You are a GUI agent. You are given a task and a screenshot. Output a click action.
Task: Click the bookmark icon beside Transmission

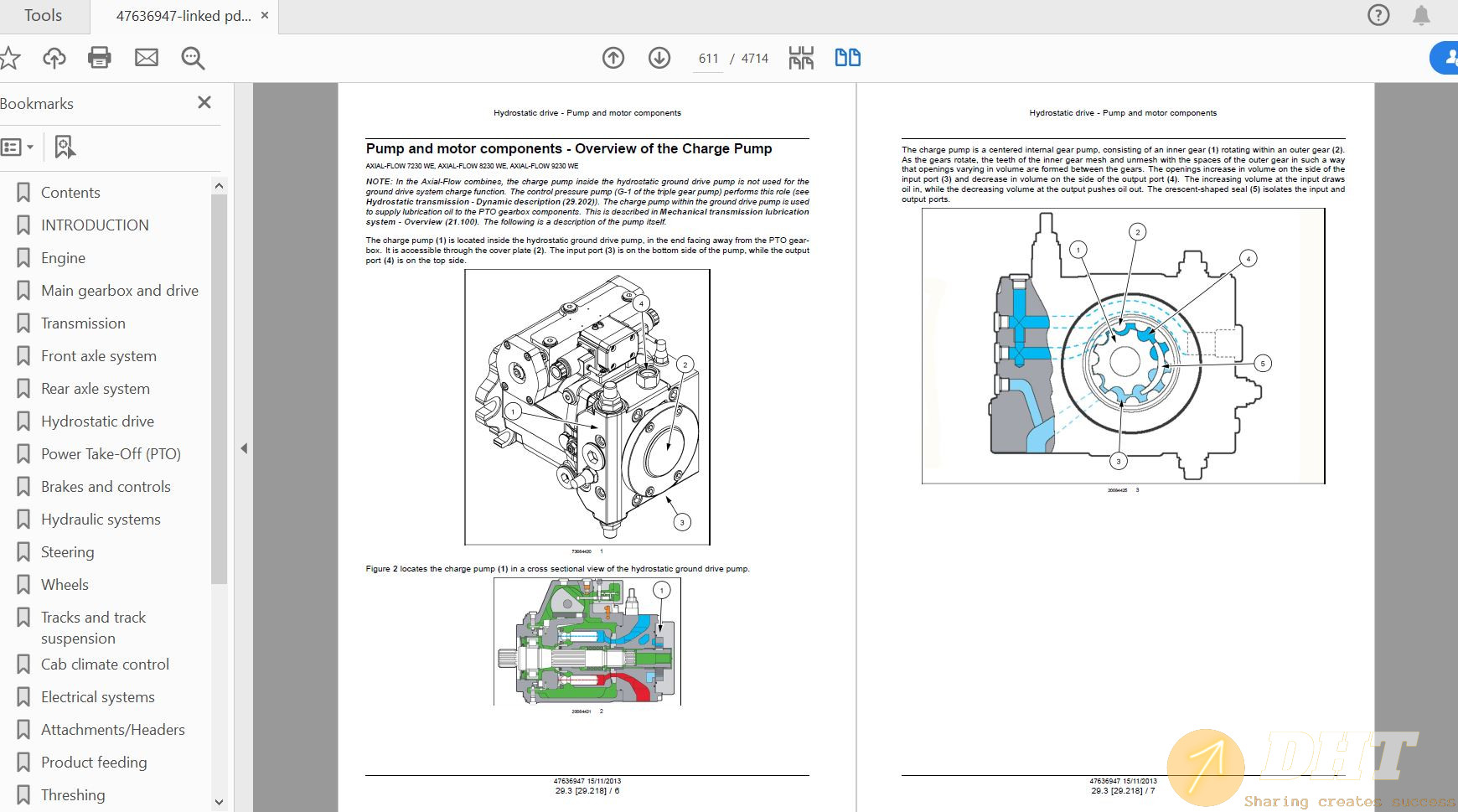click(x=23, y=323)
